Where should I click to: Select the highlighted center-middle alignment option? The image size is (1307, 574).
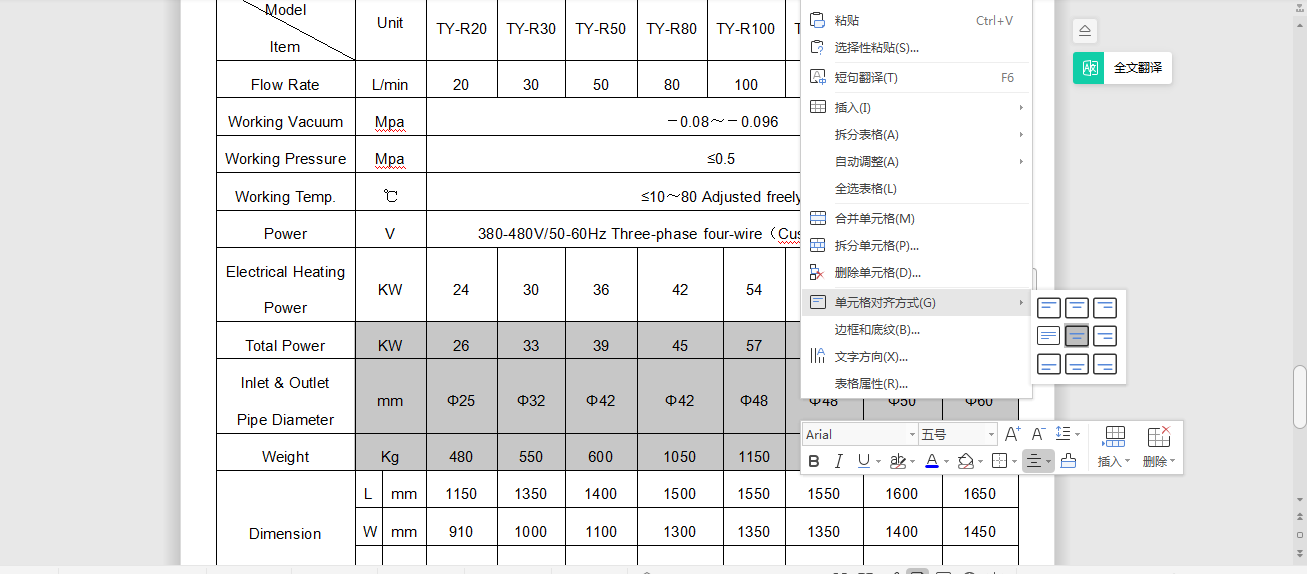point(1077,336)
